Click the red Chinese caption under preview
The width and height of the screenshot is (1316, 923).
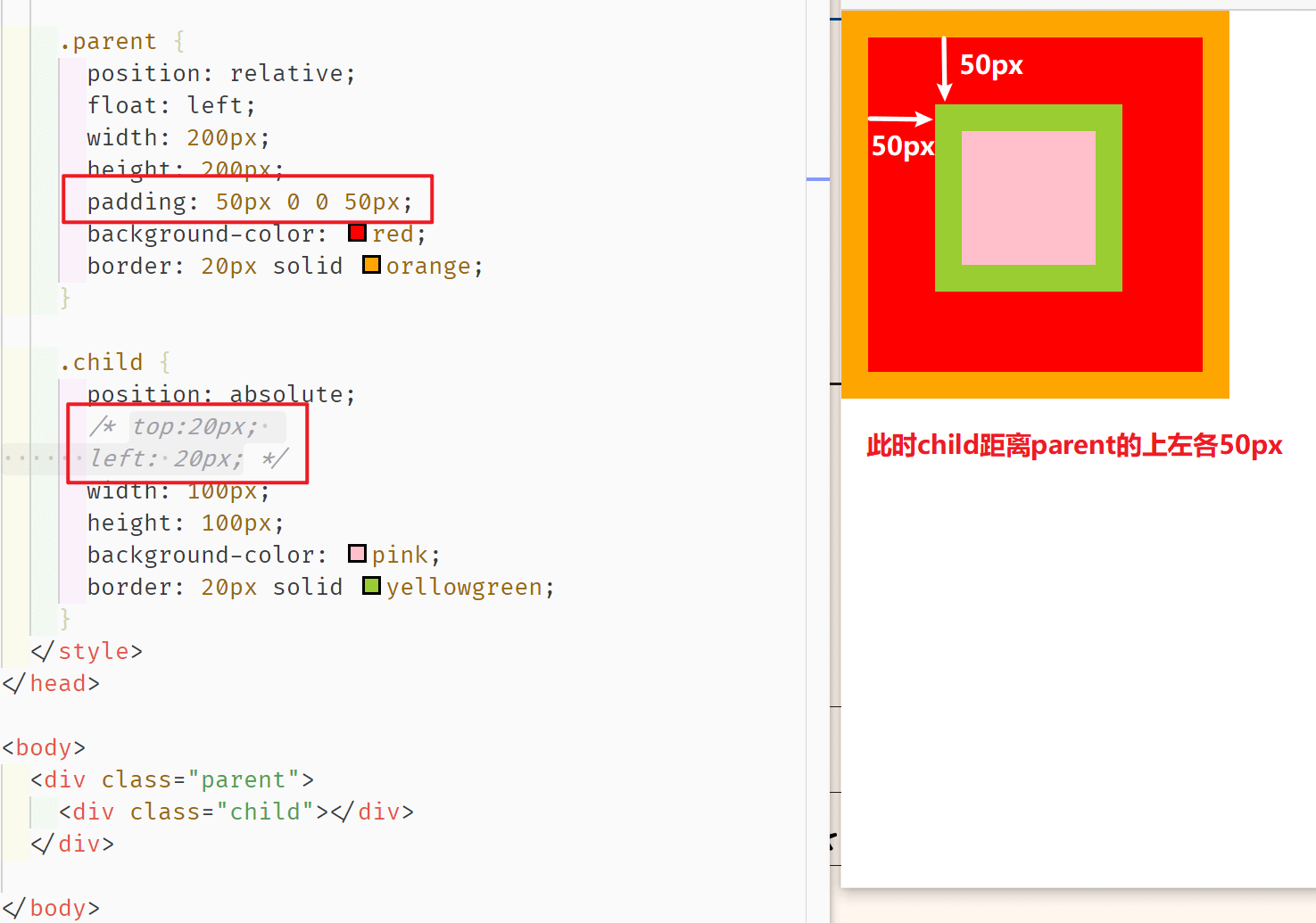(x=1074, y=445)
